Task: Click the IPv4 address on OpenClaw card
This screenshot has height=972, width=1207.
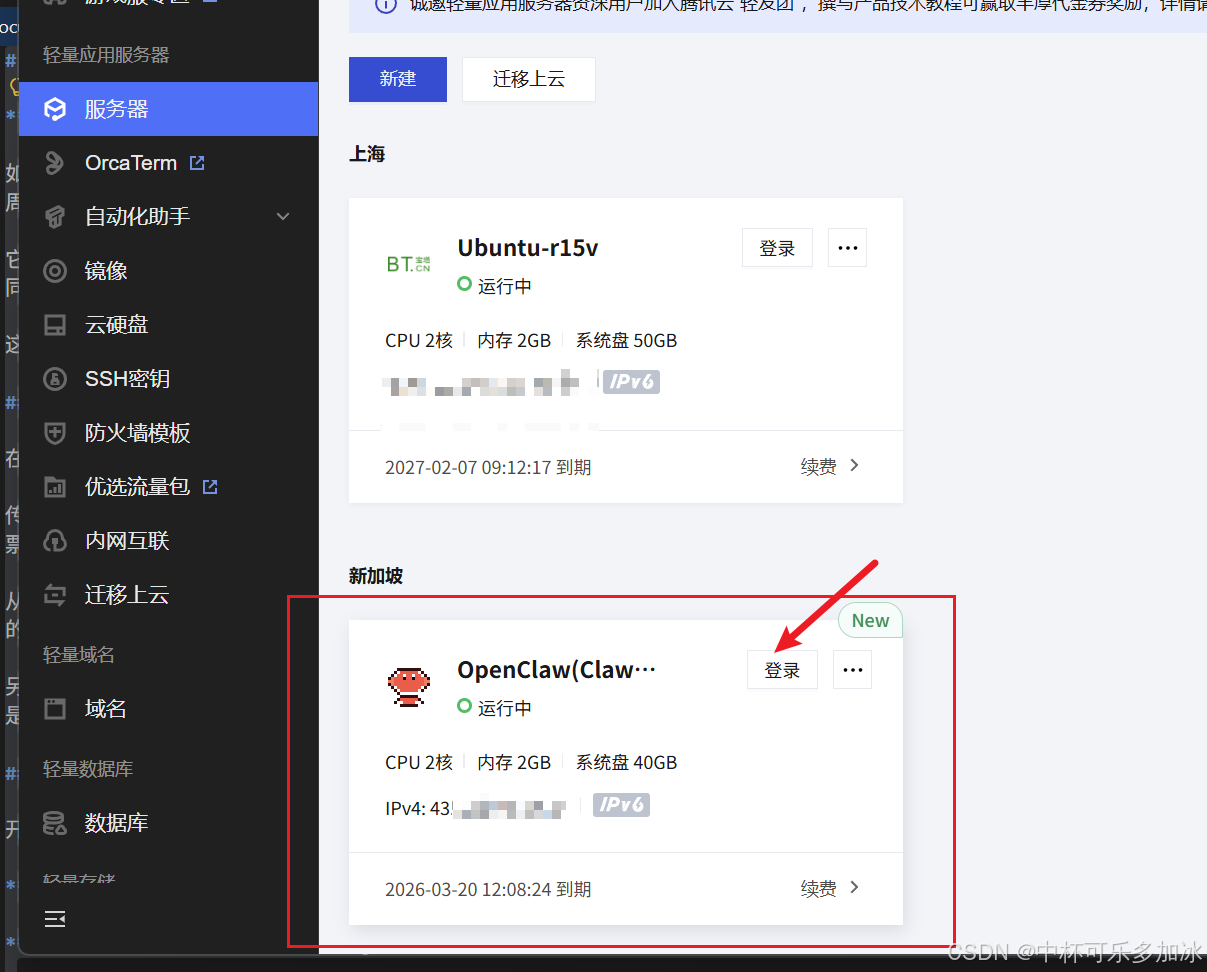Action: coord(476,808)
